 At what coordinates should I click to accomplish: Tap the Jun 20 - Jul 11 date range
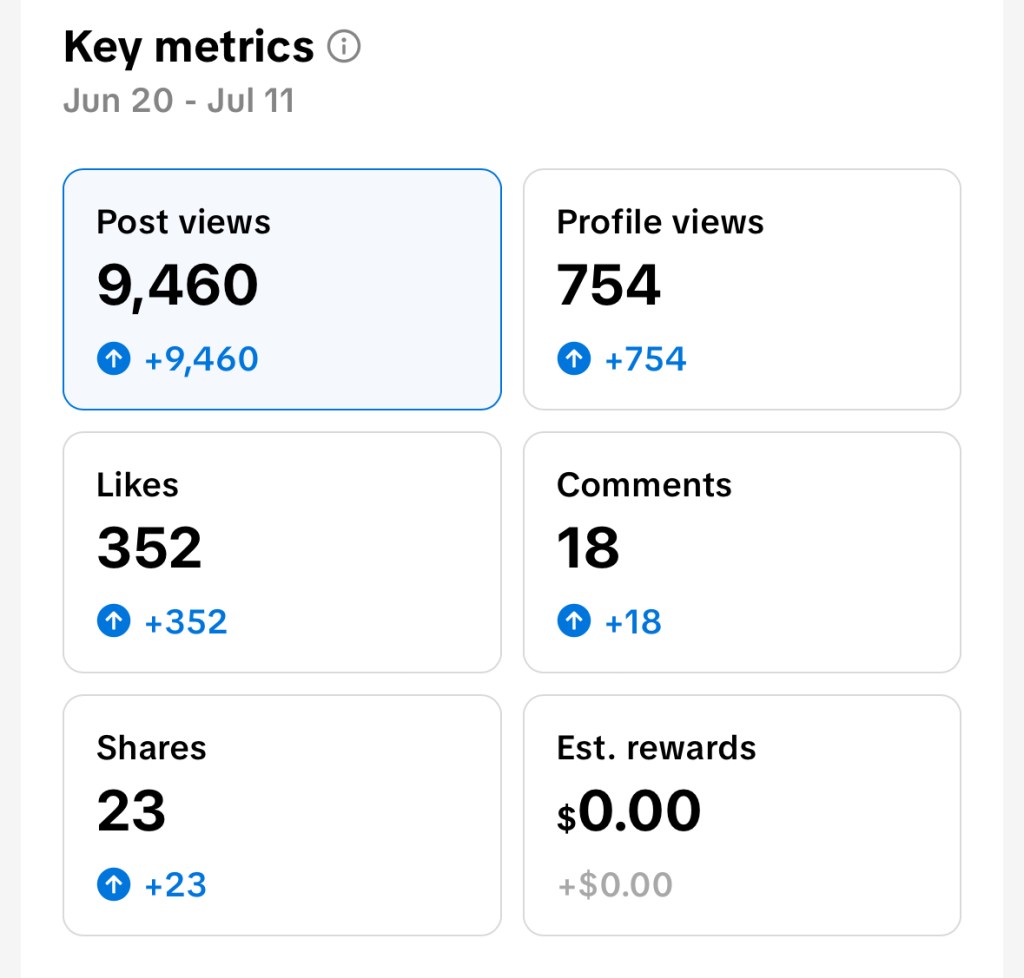179,101
